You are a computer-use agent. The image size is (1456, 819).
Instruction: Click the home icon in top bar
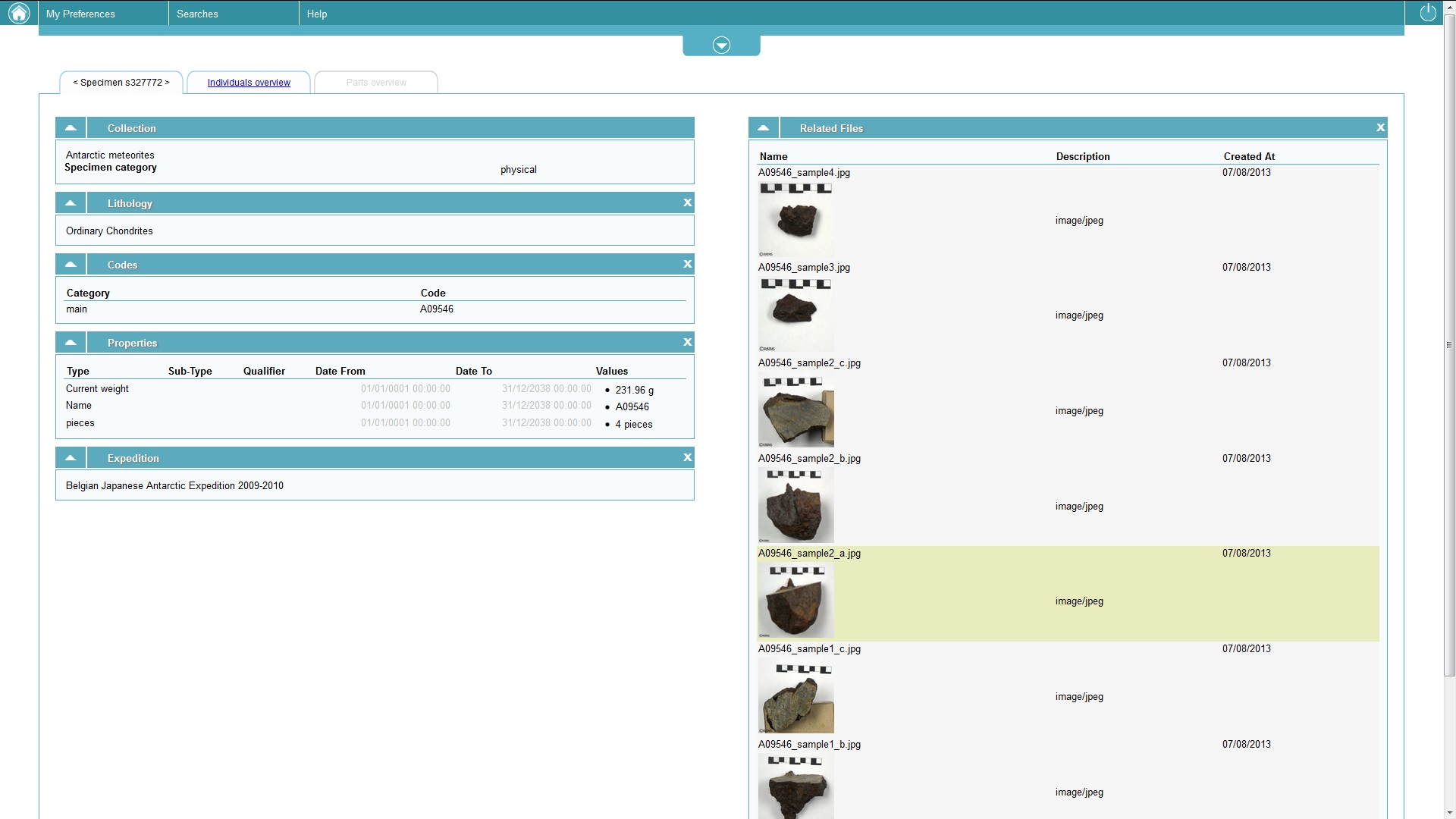19,13
